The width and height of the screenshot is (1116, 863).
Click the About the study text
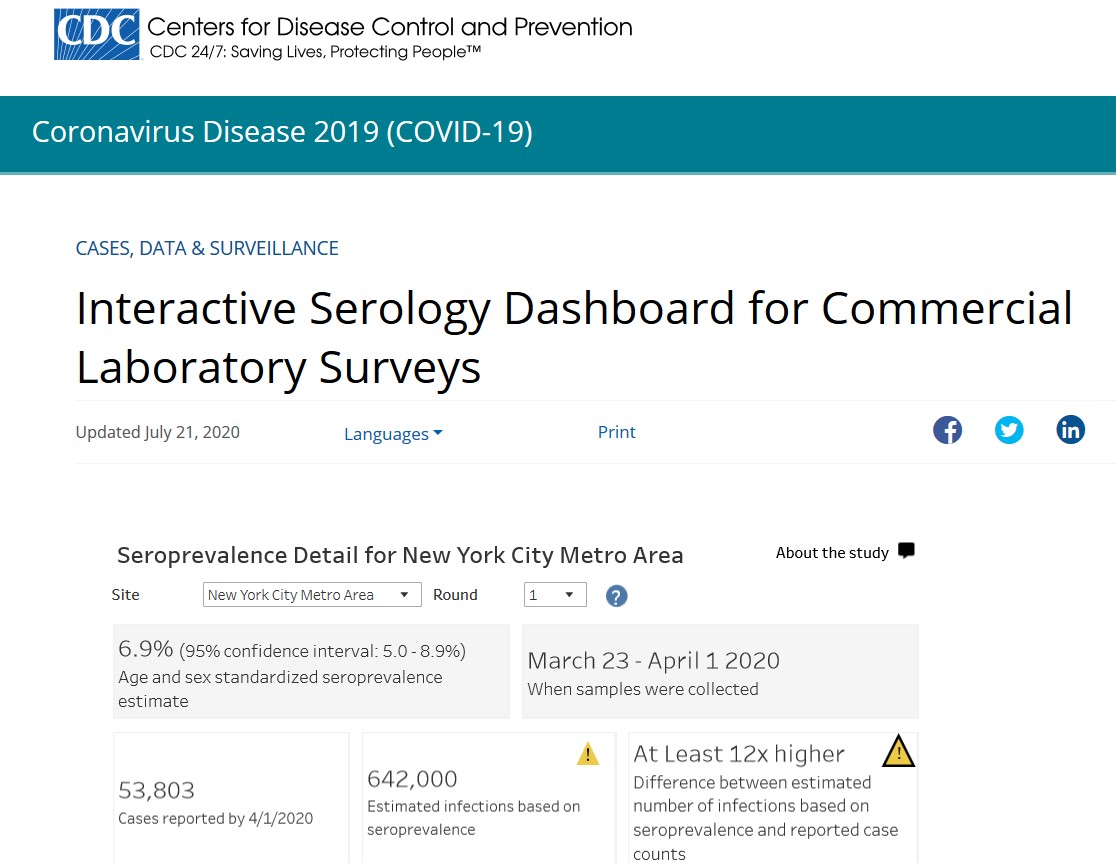pos(832,553)
